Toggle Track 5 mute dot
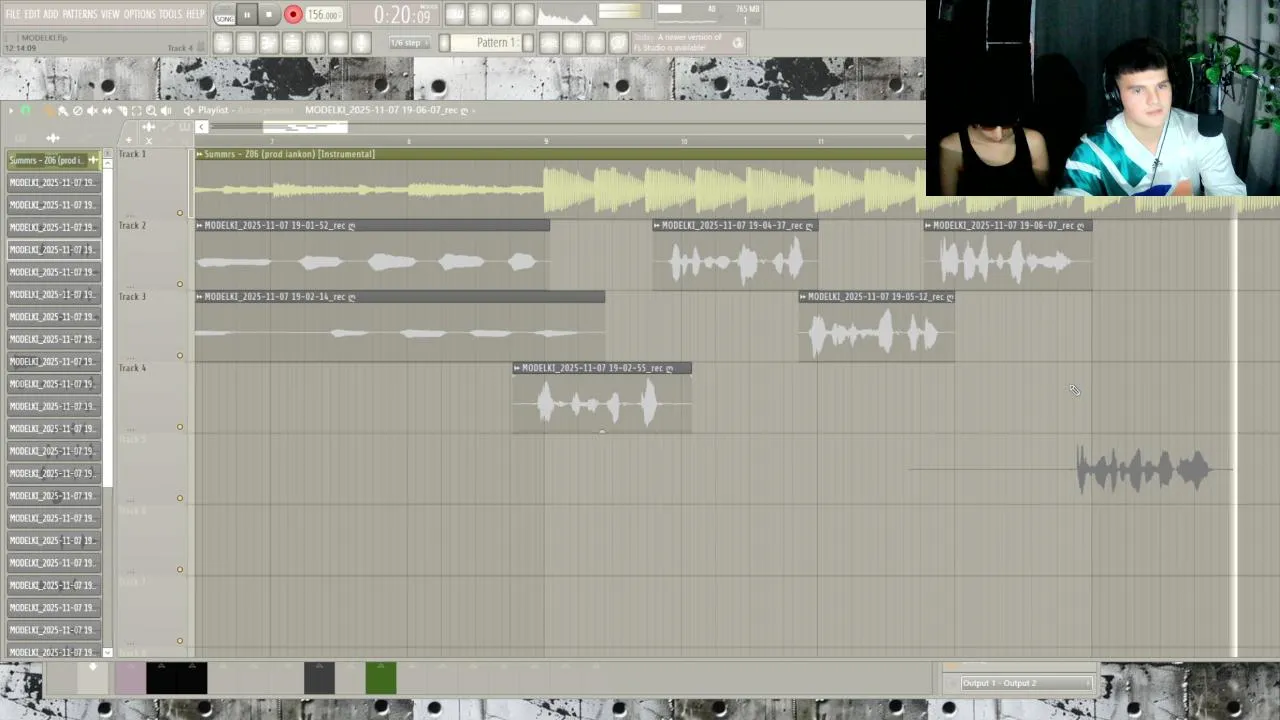This screenshot has height=720, width=1280. [180, 498]
